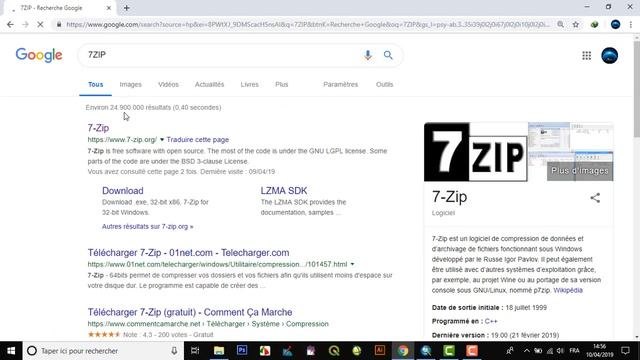Click the 7ZIP logo image
This screenshot has width=640, height=360.
[476, 152]
